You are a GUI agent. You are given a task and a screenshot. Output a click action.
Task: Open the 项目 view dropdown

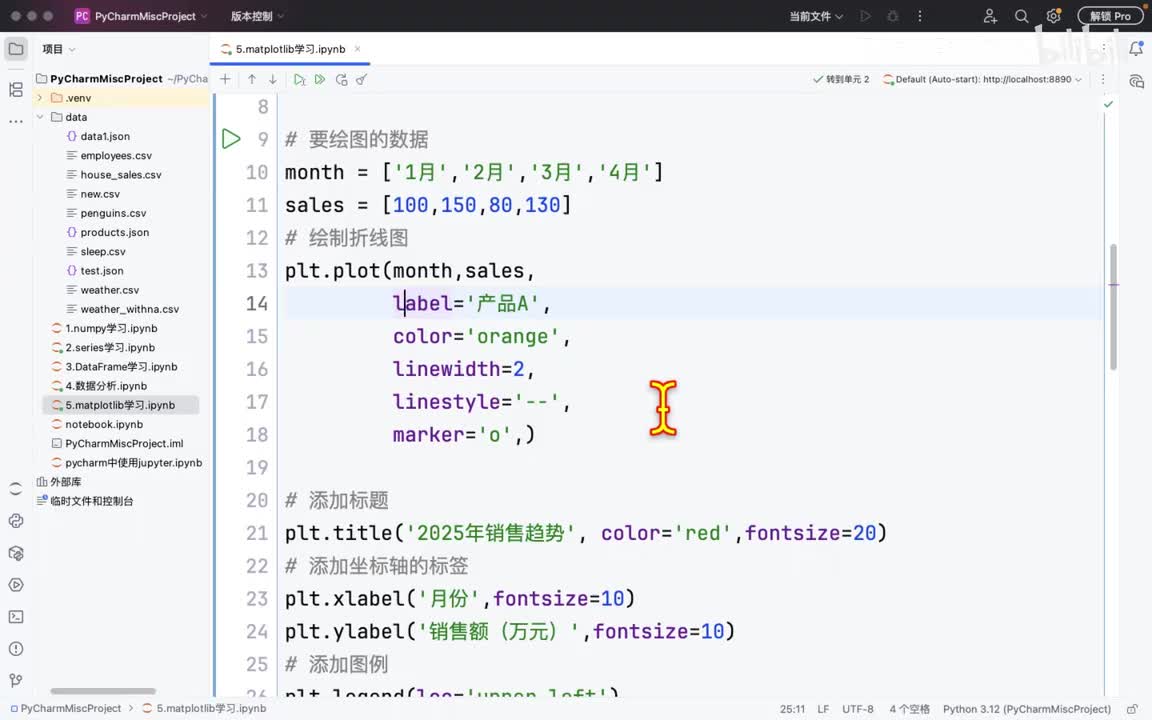point(59,49)
